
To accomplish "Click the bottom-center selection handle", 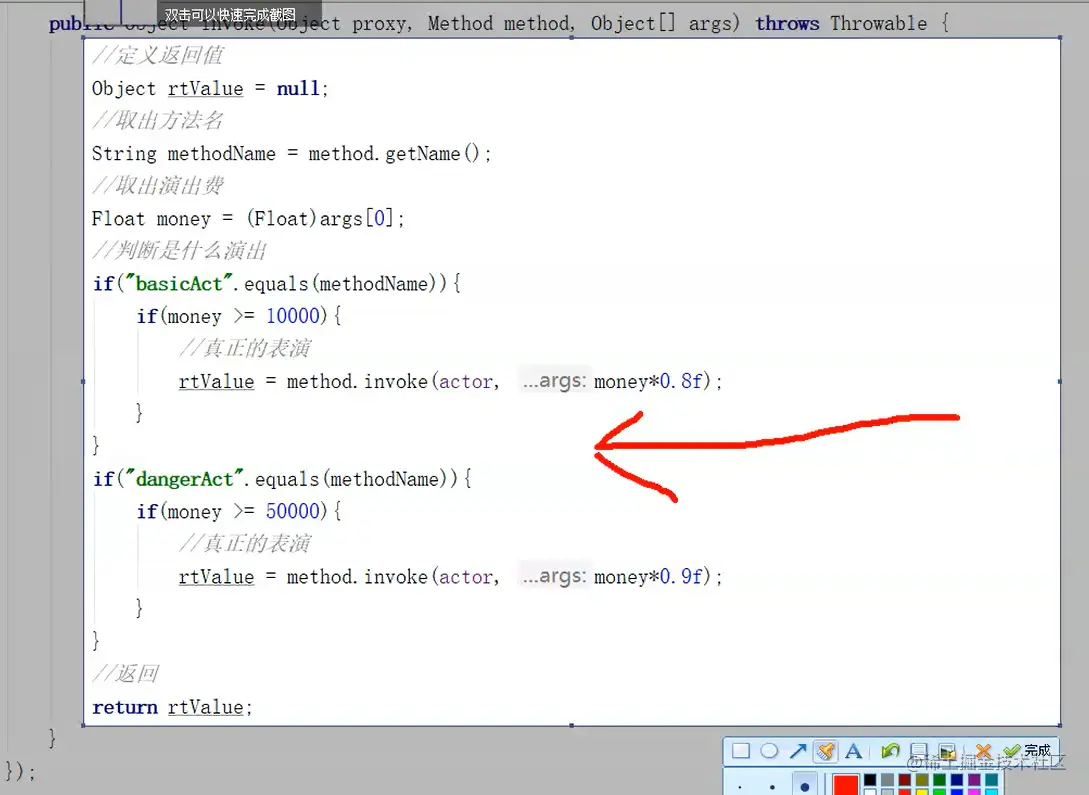I will click(571, 726).
